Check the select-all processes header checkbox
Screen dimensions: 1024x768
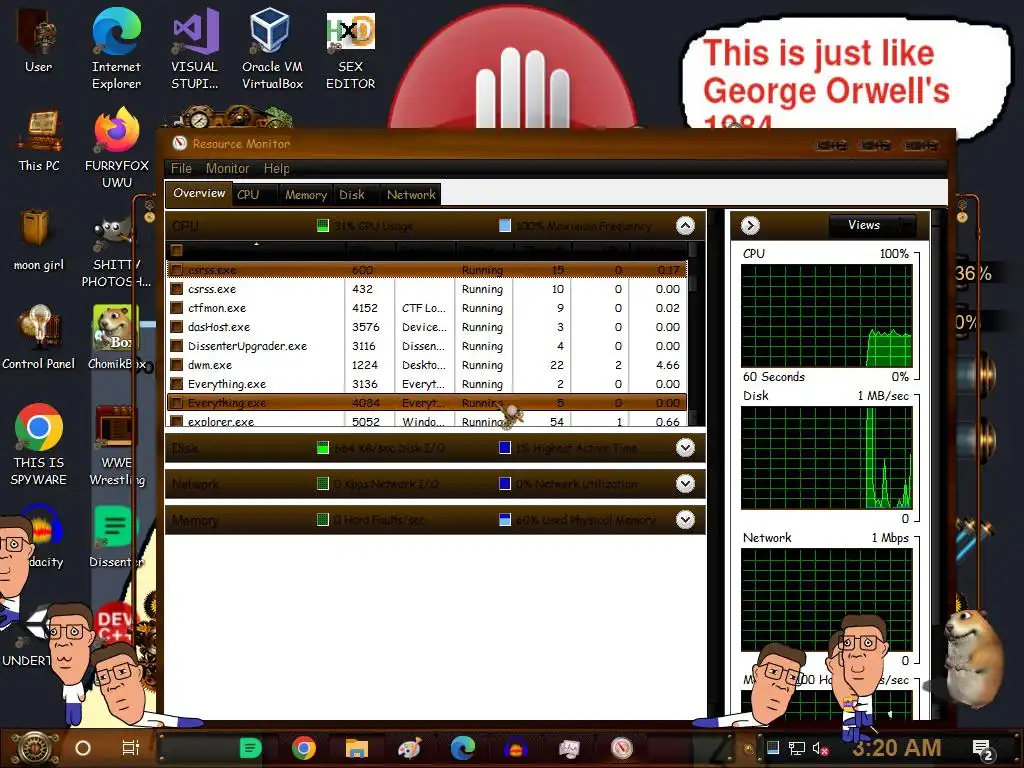pos(176,249)
